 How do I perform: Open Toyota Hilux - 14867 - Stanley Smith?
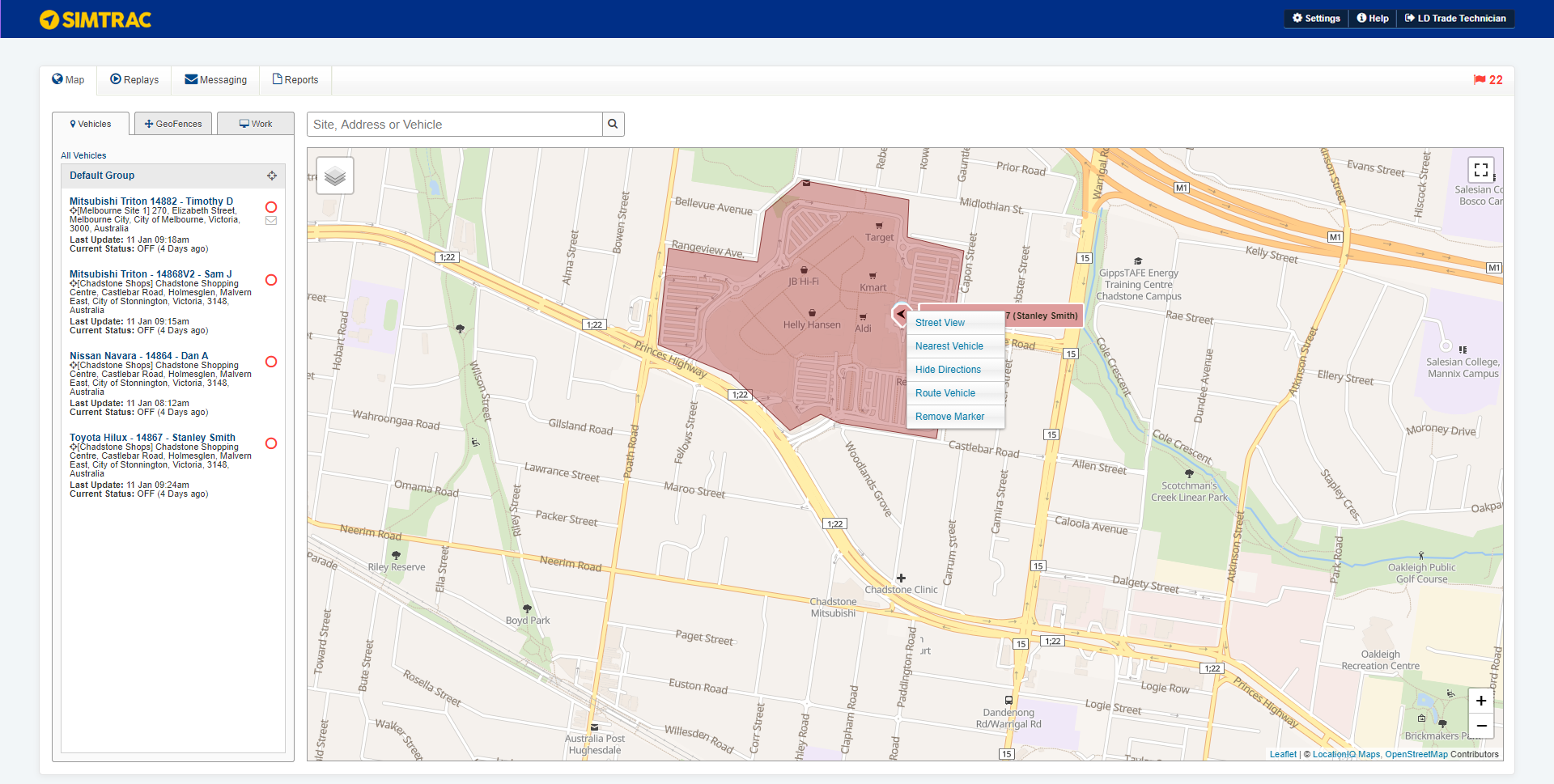[152, 438]
